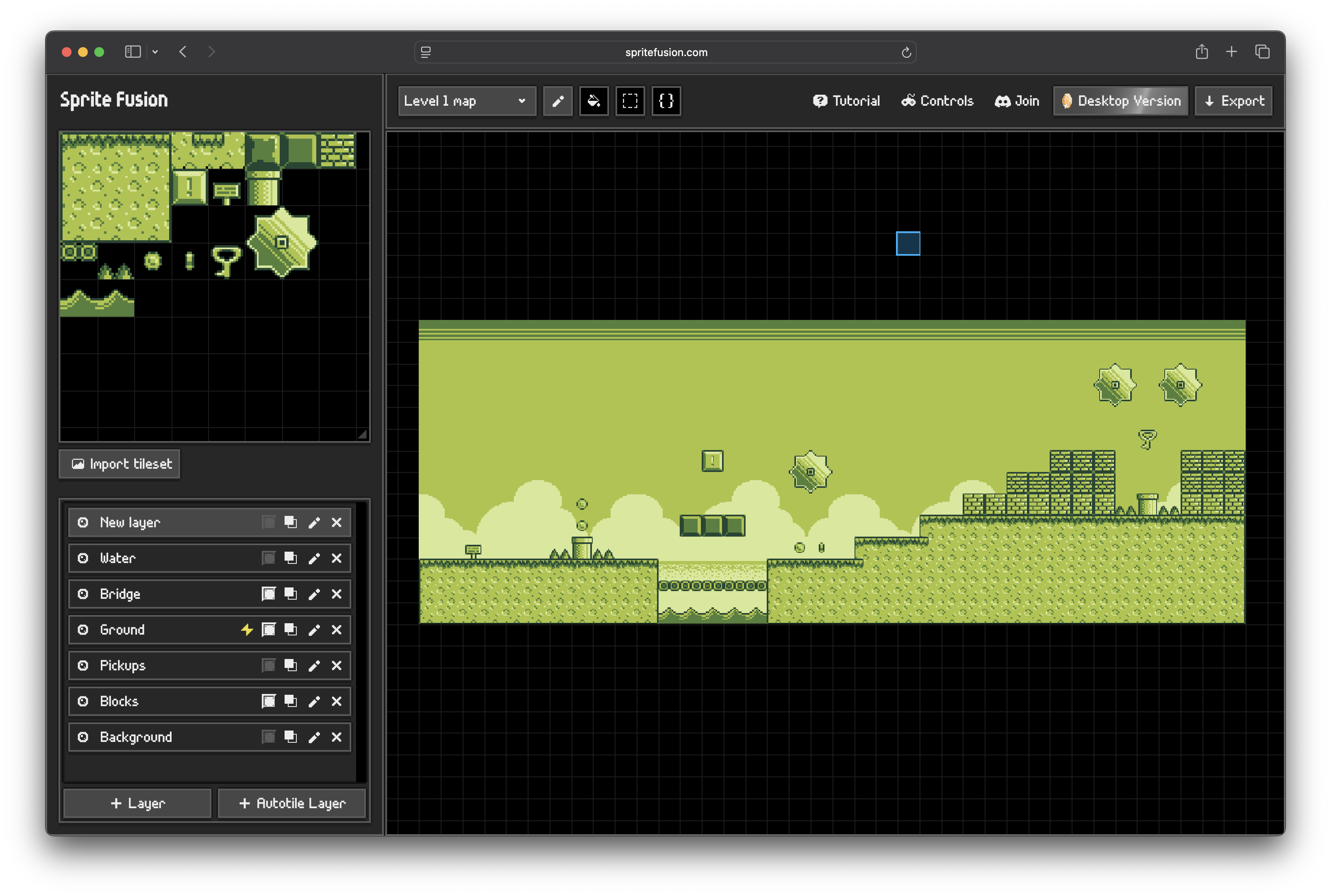This screenshot has width=1331, height=896.
Task: Duplicate the Water layer
Action: click(291, 558)
